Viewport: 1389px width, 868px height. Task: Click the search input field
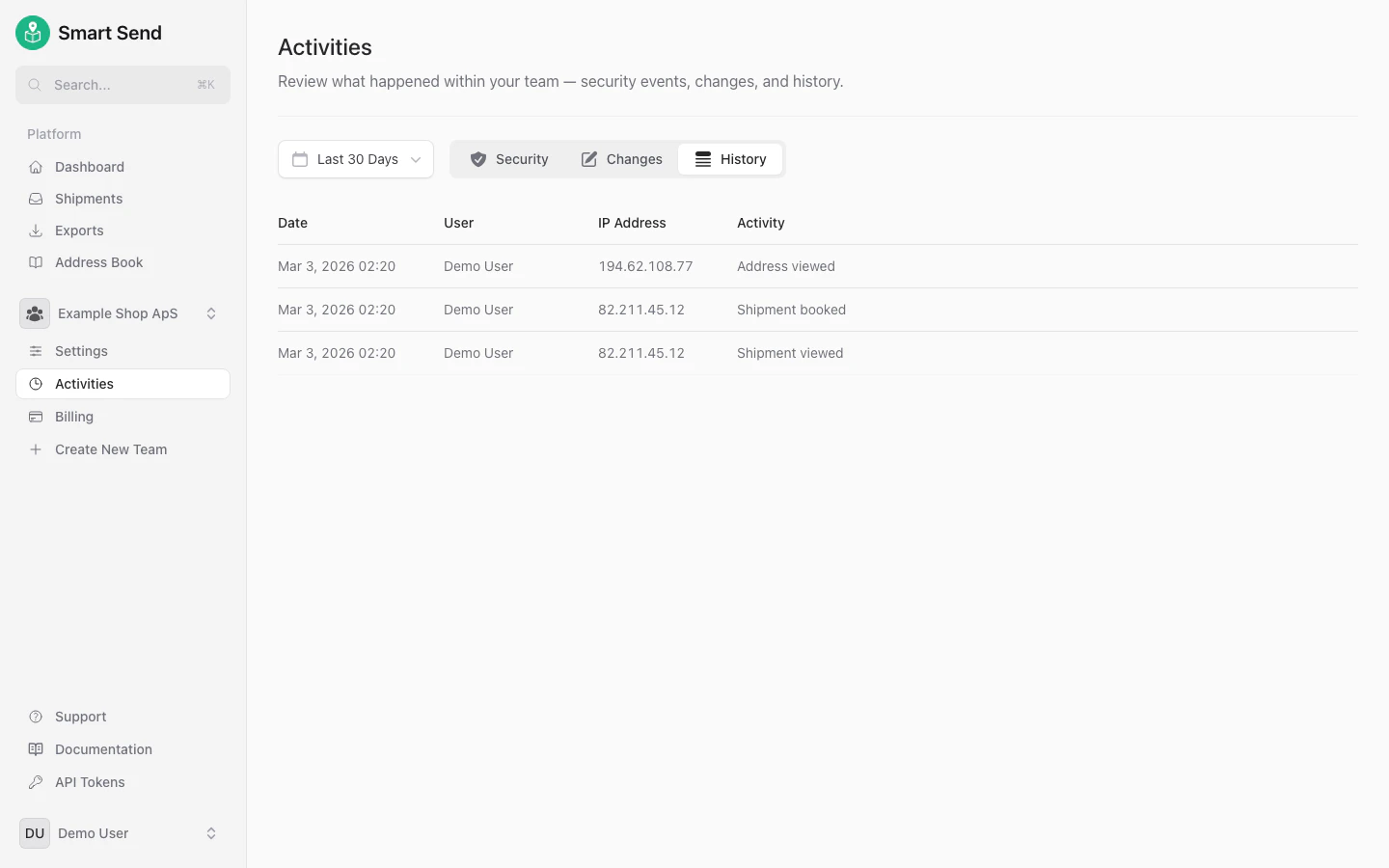(x=123, y=85)
